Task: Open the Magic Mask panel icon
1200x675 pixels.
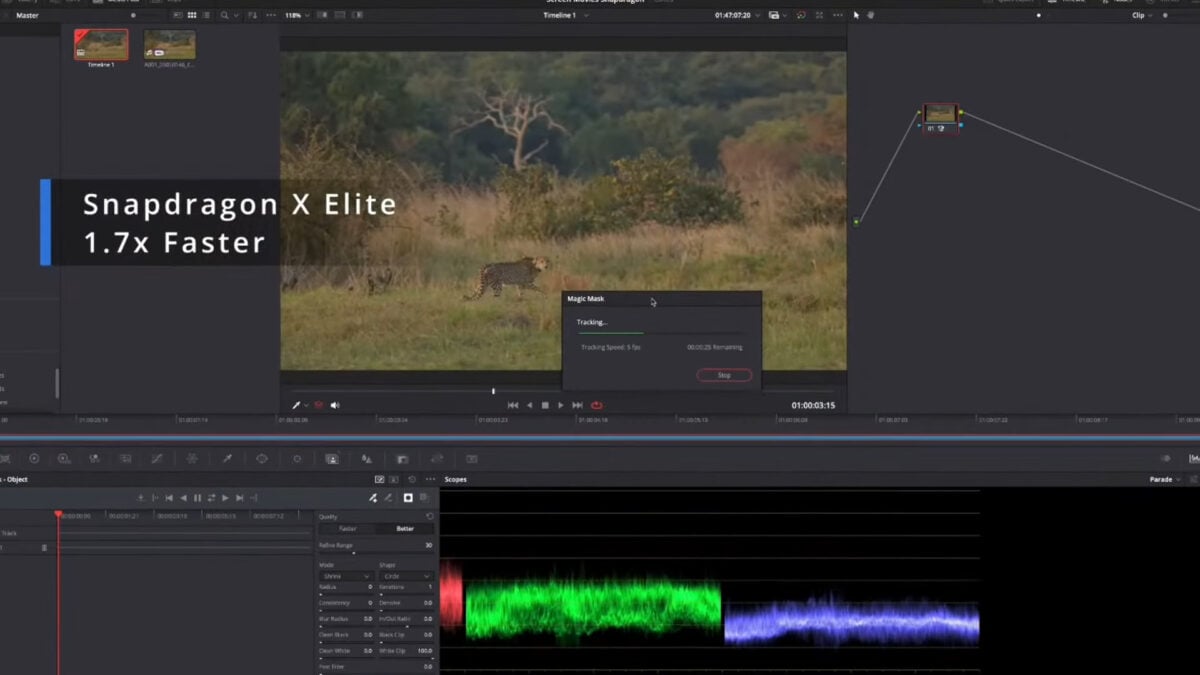Action: click(x=331, y=458)
